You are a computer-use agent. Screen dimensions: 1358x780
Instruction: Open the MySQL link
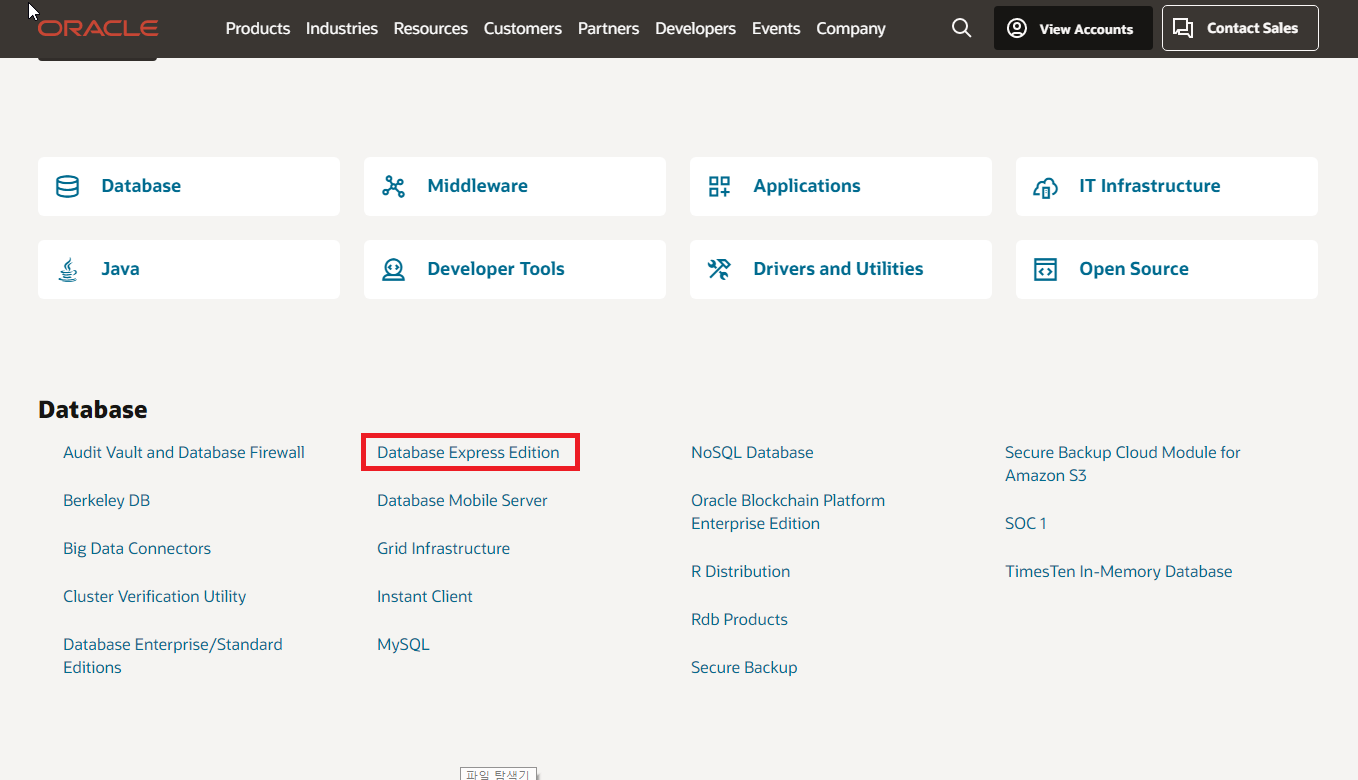(403, 644)
